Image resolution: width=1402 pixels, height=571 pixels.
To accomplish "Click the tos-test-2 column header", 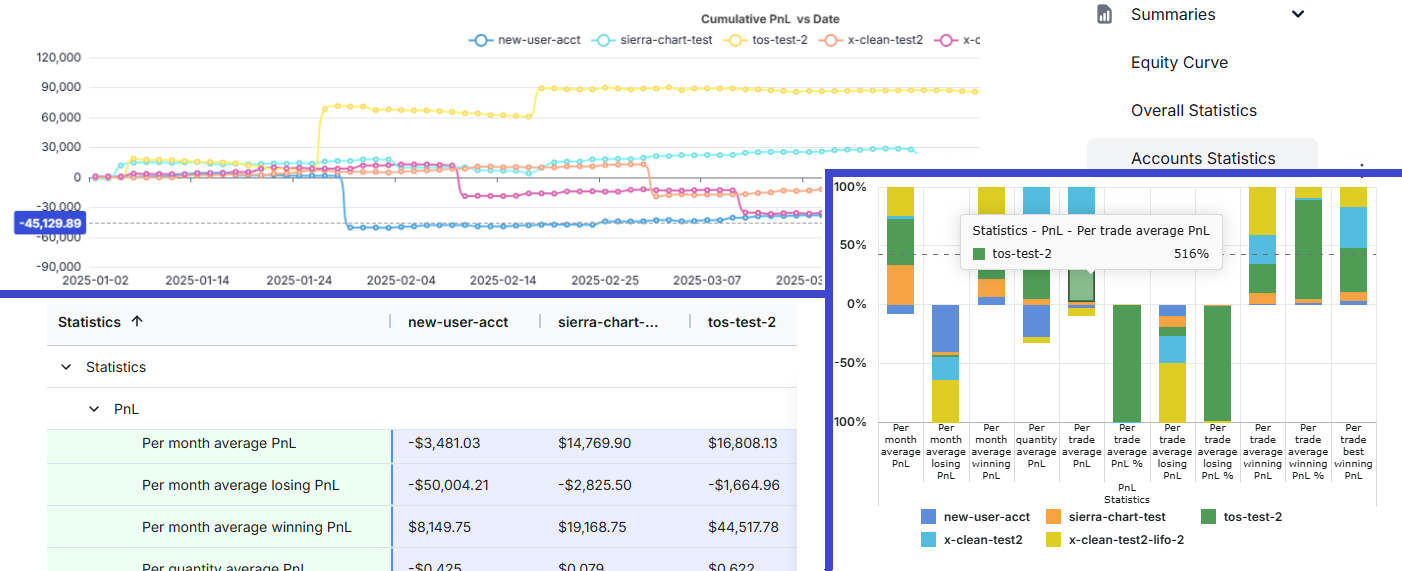I will tap(743, 322).
